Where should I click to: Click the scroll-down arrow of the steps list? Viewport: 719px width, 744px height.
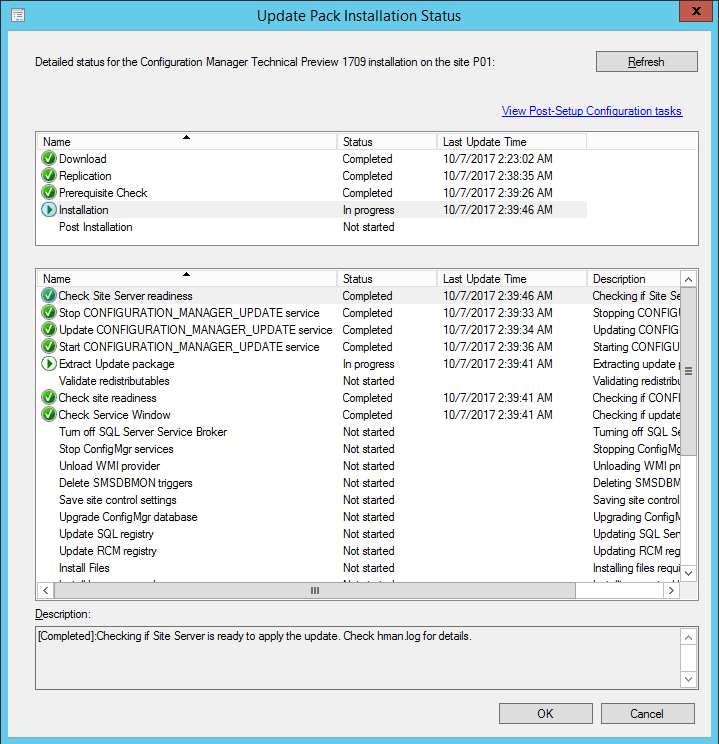coord(689,573)
